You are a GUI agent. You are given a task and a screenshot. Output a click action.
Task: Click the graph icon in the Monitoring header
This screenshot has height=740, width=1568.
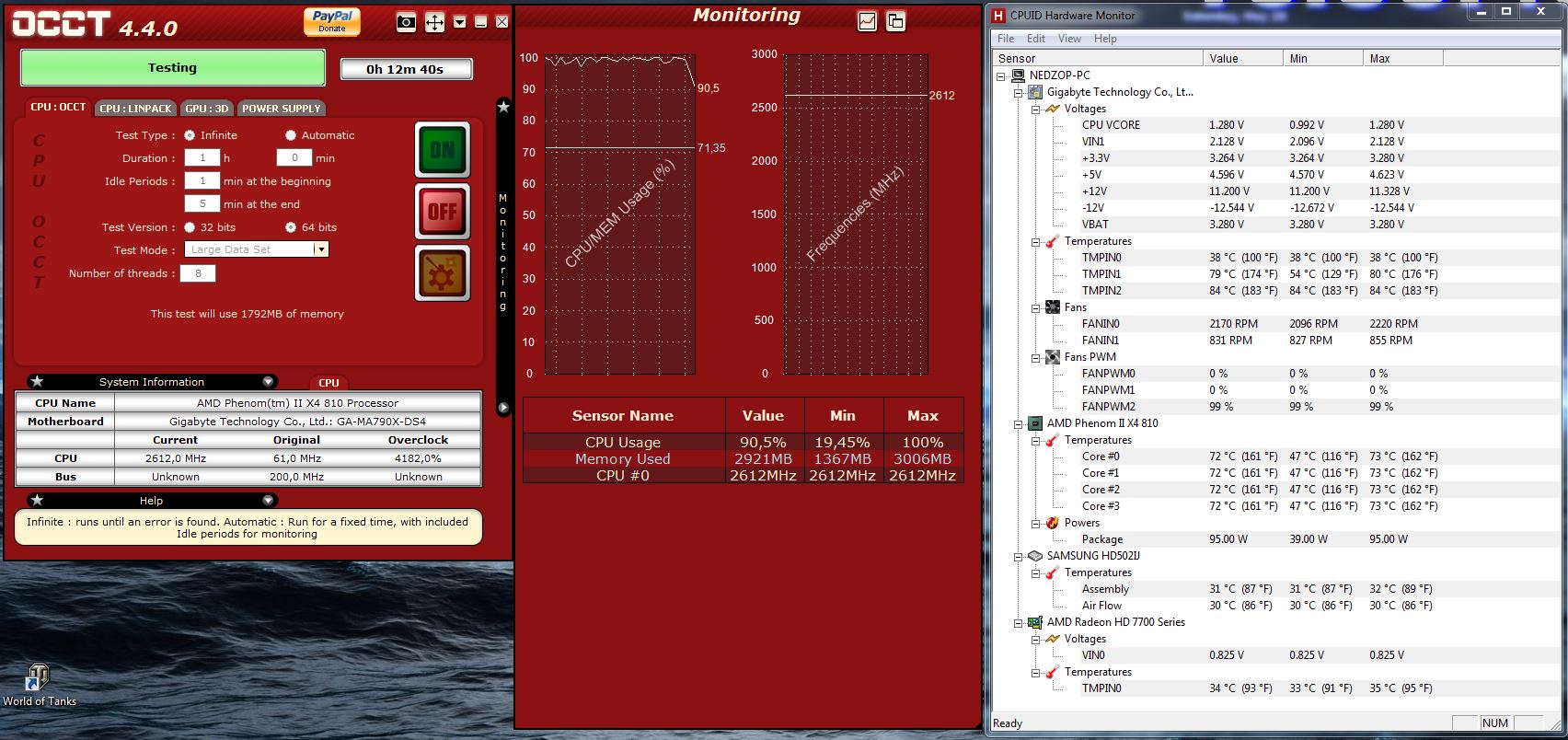tap(867, 21)
